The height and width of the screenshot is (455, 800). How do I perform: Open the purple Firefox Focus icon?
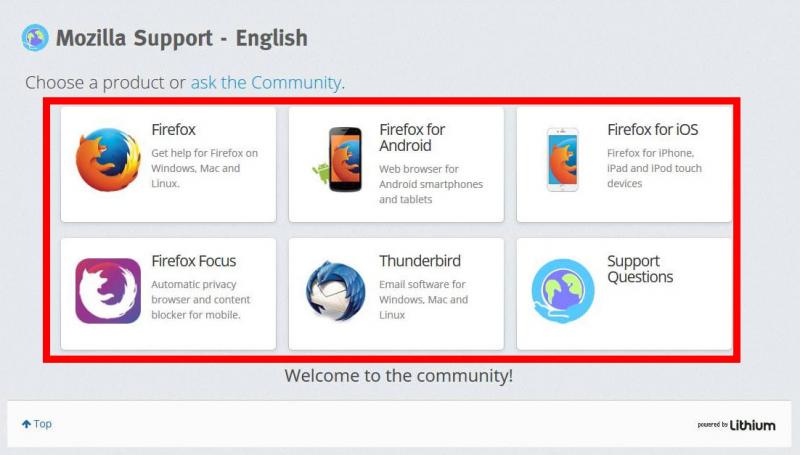pyautogui.click(x=108, y=291)
